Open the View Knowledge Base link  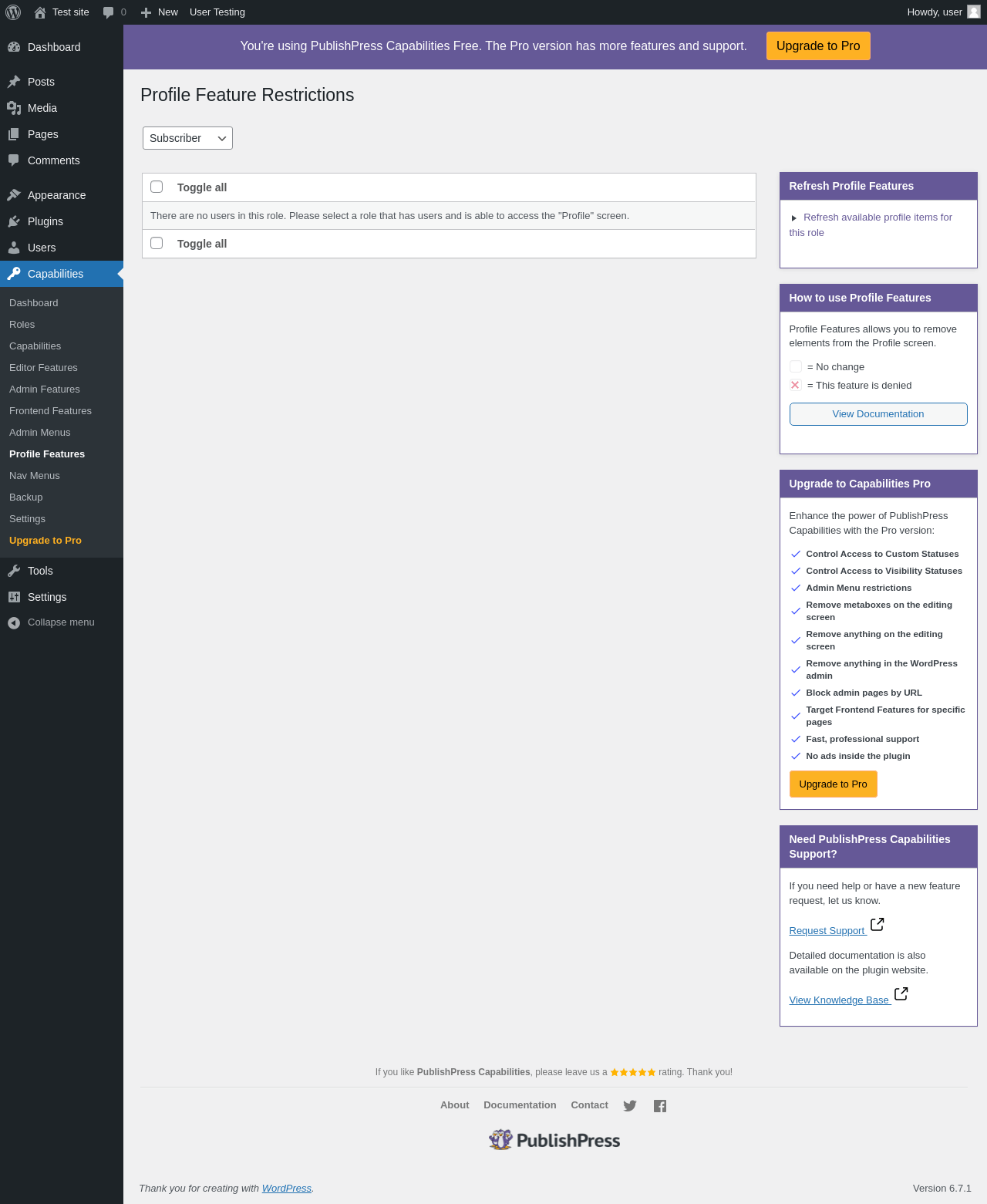839,1000
